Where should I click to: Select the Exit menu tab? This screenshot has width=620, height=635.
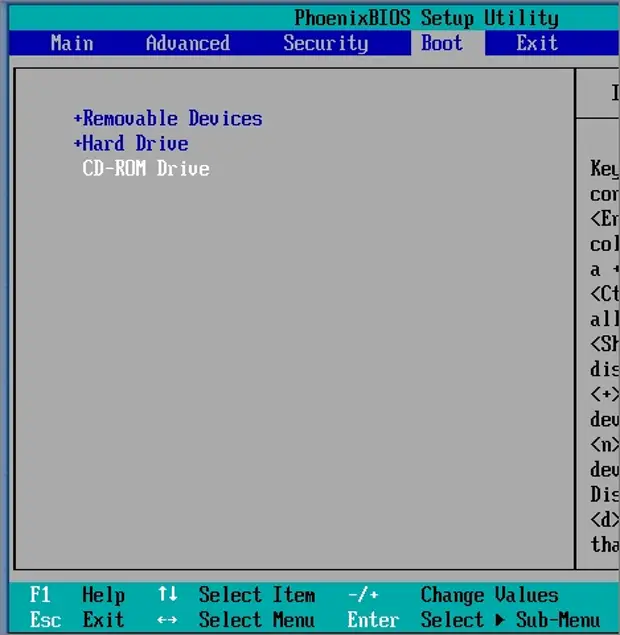[x=536, y=43]
